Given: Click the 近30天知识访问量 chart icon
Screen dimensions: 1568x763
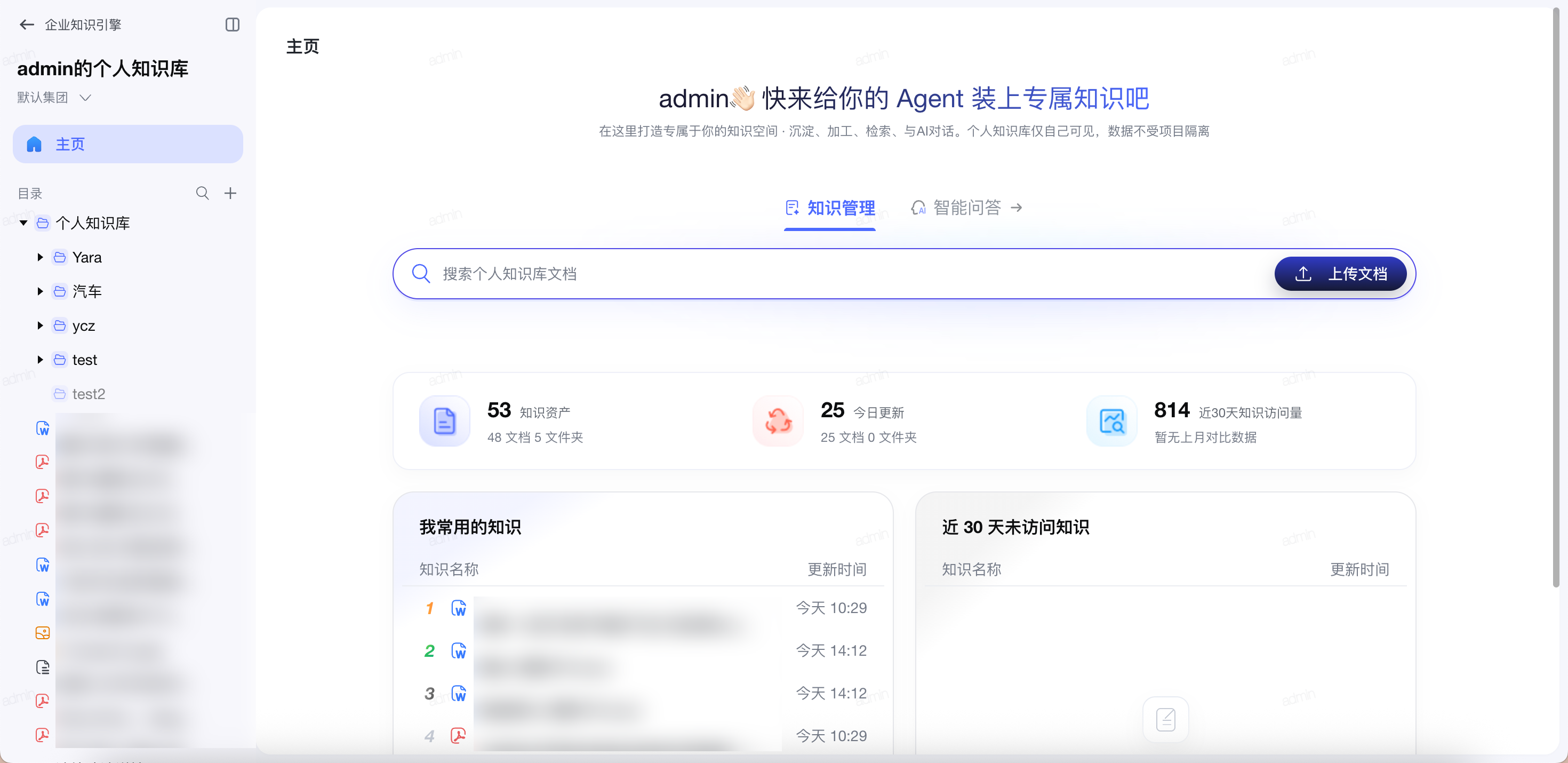Looking at the screenshot, I should tap(1111, 422).
